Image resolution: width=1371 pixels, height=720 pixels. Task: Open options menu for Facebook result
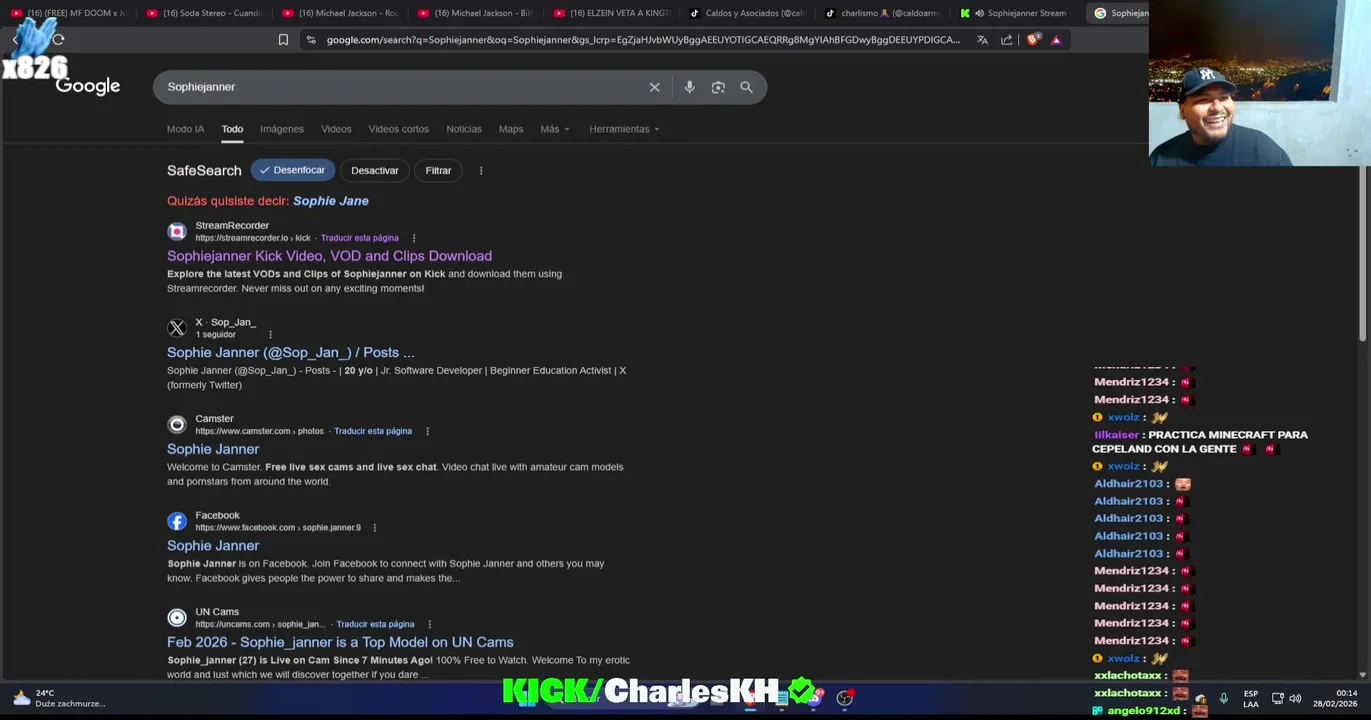(375, 528)
